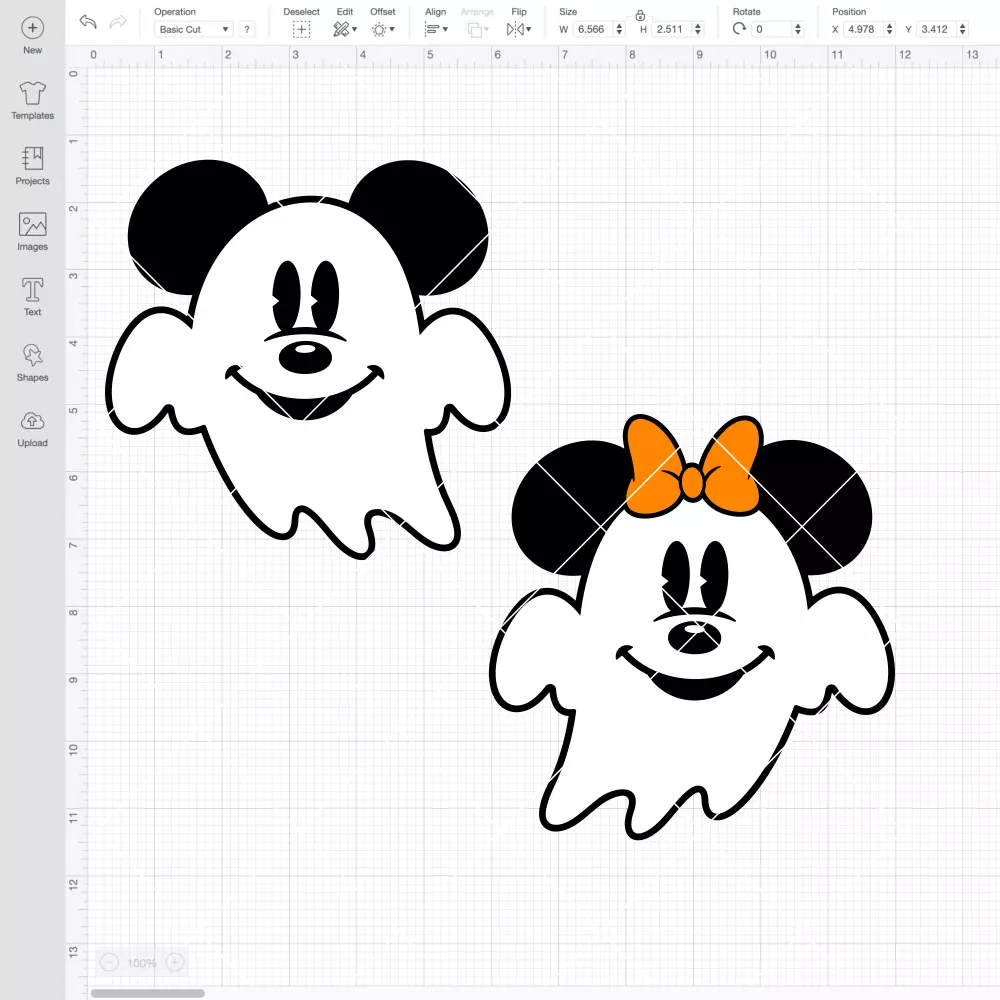Select the Mickey ghost image
Viewport: 1000px width, 1000px height.
click(307, 359)
